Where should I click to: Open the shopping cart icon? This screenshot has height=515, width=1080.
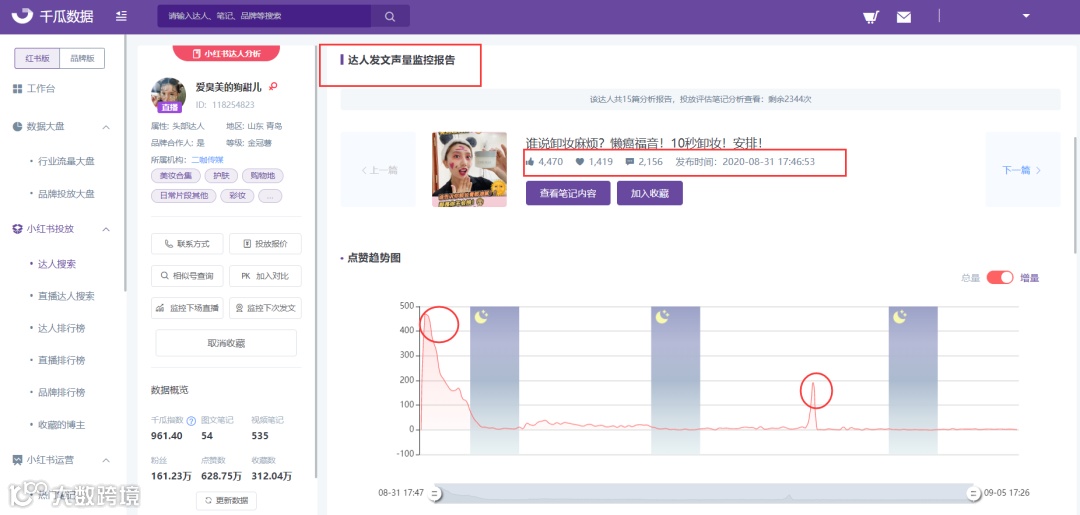point(871,17)
